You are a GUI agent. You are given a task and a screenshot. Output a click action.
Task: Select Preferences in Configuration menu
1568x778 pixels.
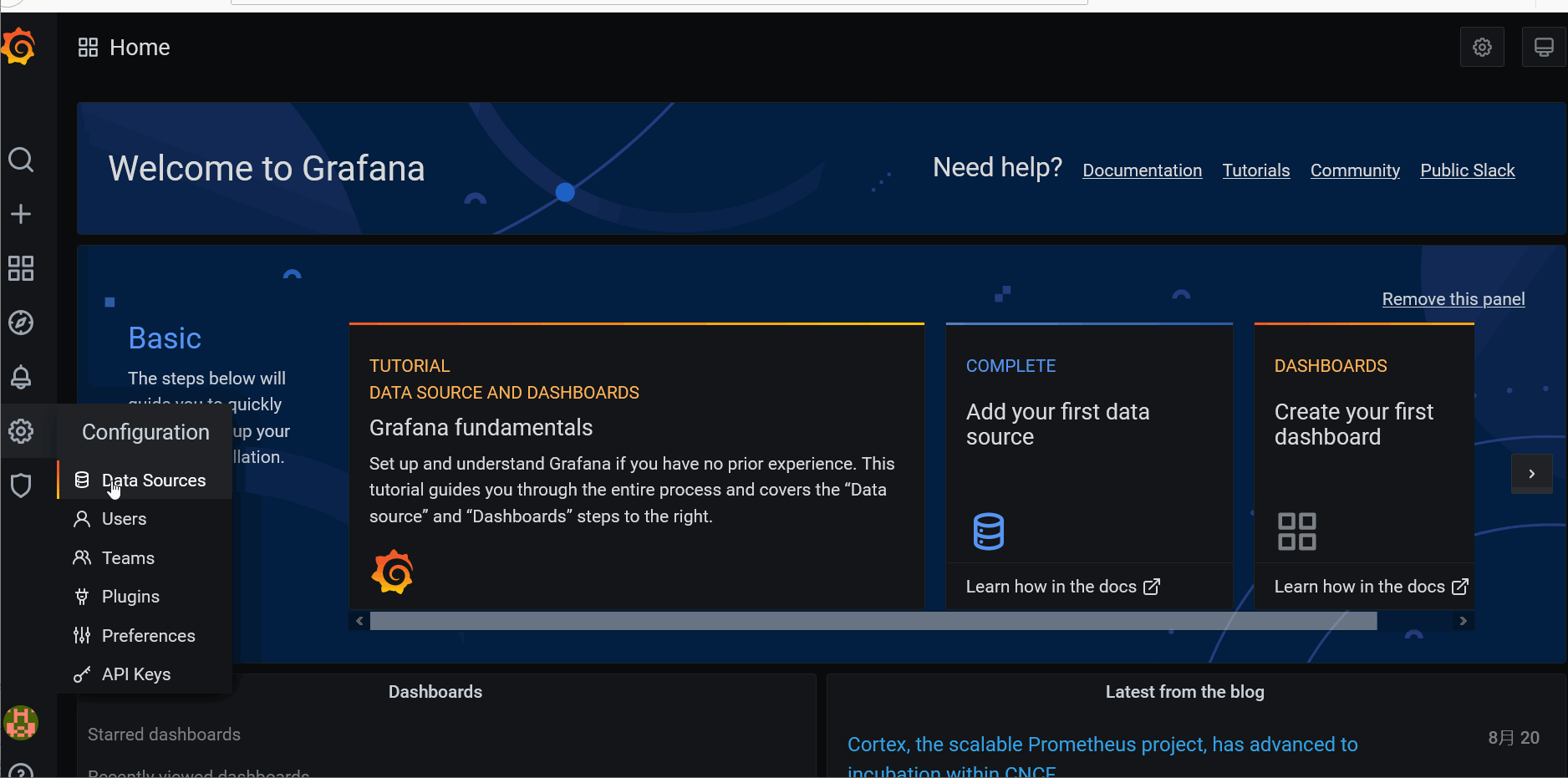point(145,635)
